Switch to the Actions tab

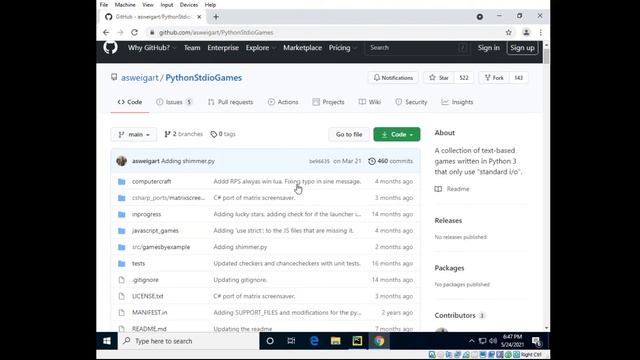point(283,102)
